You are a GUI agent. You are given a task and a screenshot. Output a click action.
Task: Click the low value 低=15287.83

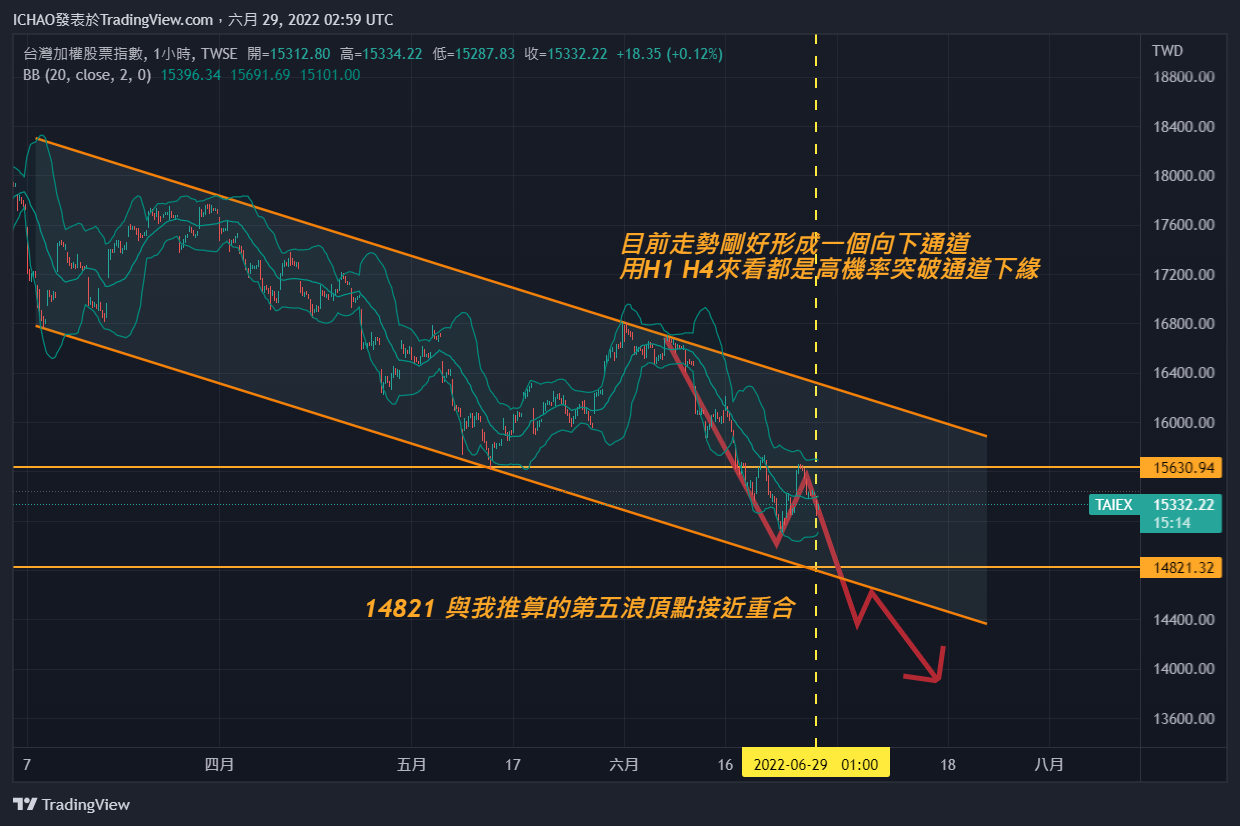coord(473,54)
